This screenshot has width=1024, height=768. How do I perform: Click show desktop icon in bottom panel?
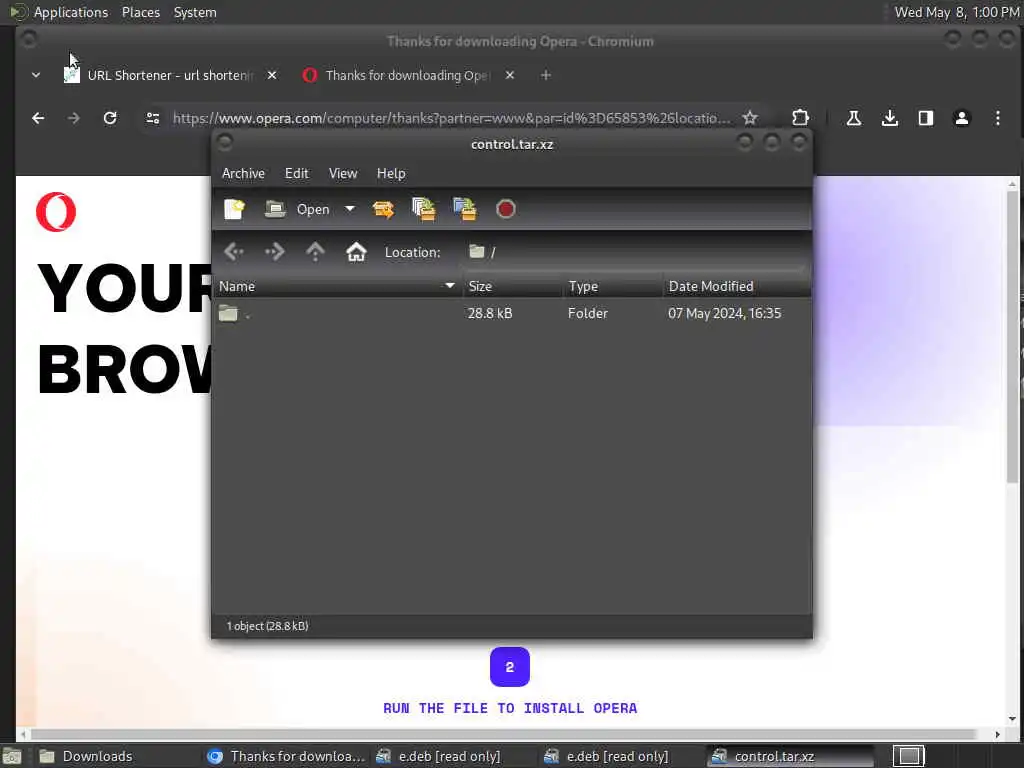(x=12, y=757)
